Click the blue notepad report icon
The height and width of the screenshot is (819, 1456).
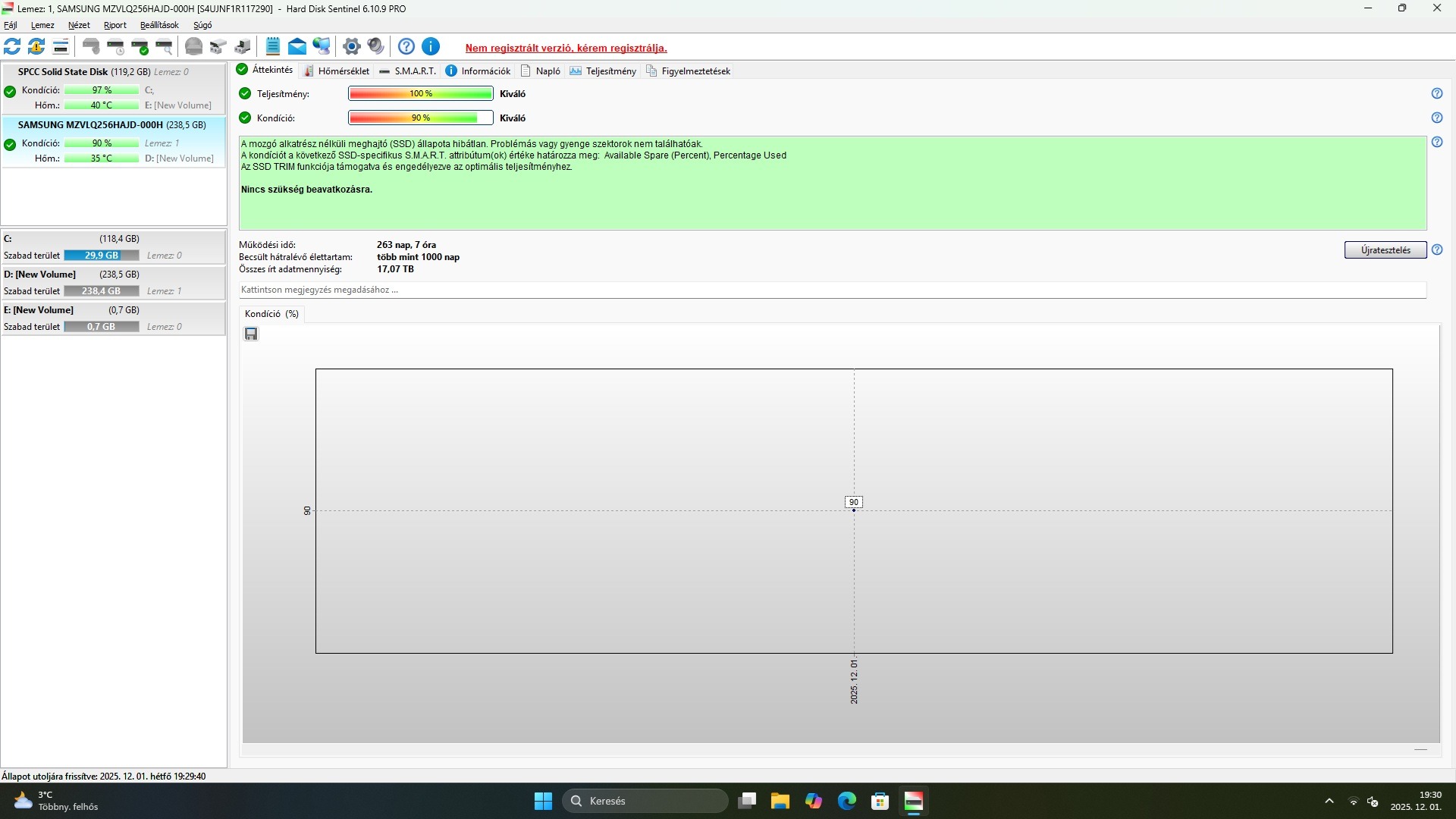(x=273, y=47)
